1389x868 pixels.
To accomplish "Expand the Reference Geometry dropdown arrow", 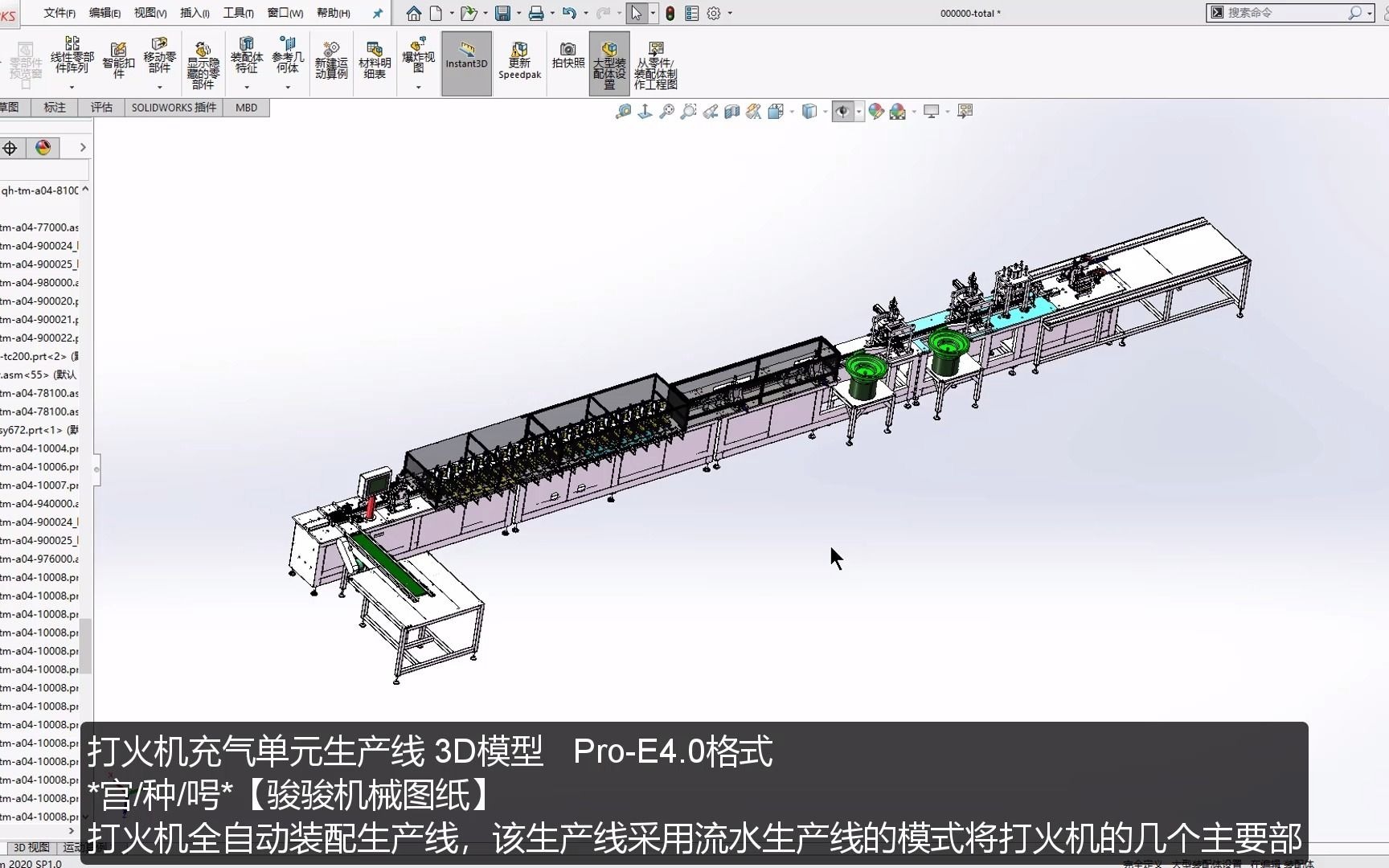I will pyautogui.click(x=288, y=87).
